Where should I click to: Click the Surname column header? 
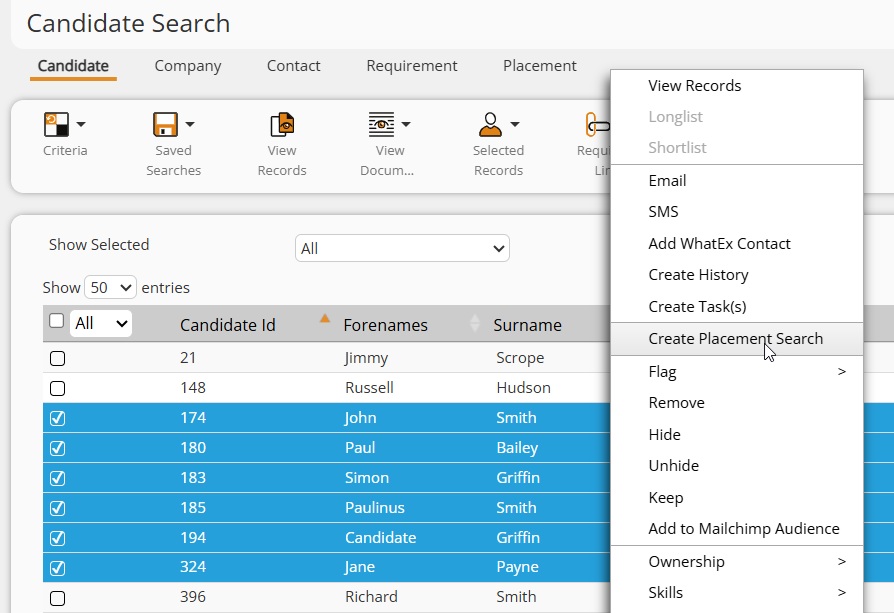[527, 325]
